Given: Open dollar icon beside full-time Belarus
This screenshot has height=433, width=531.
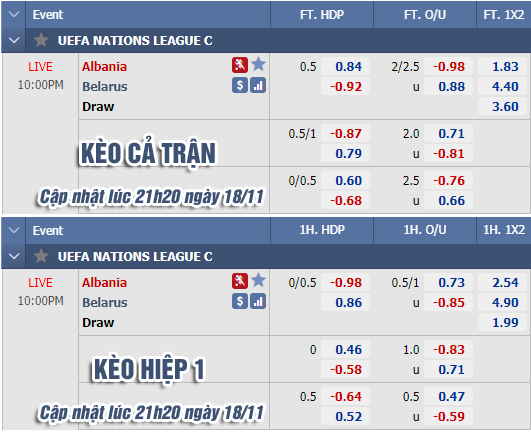Looking at the screenshot, I should click(x=240, y=85).
